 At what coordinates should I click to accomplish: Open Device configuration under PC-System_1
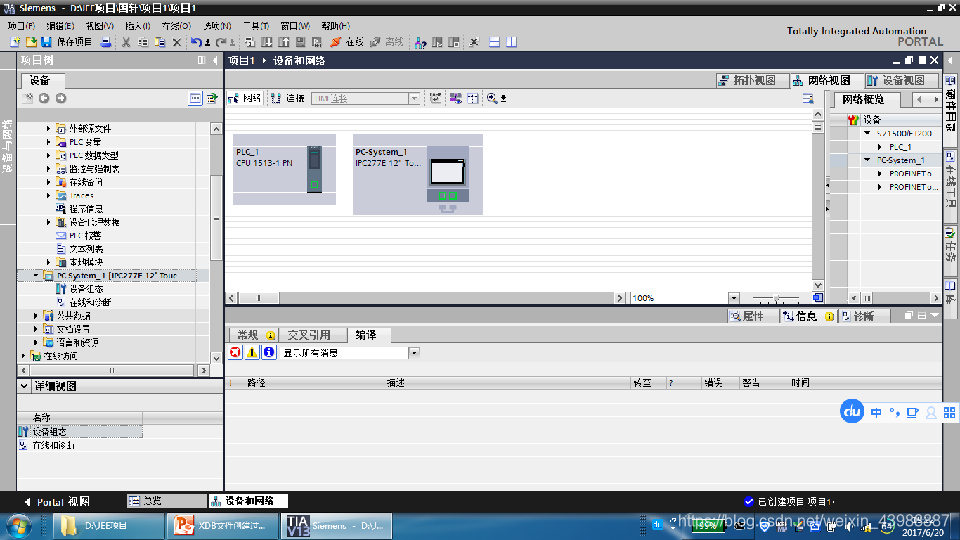point(80,289)
